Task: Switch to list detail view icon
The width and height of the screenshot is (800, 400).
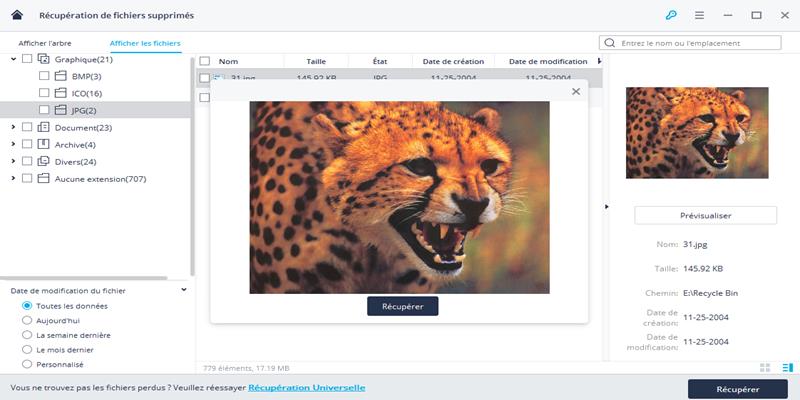Action: click(787, 369)
